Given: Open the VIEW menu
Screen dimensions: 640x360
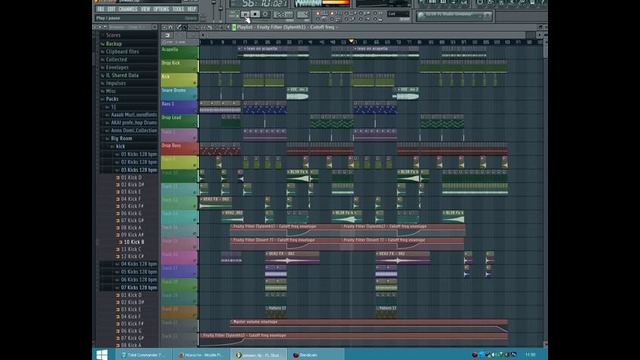Looking at the screenshot, I should [x=145, y=9].
